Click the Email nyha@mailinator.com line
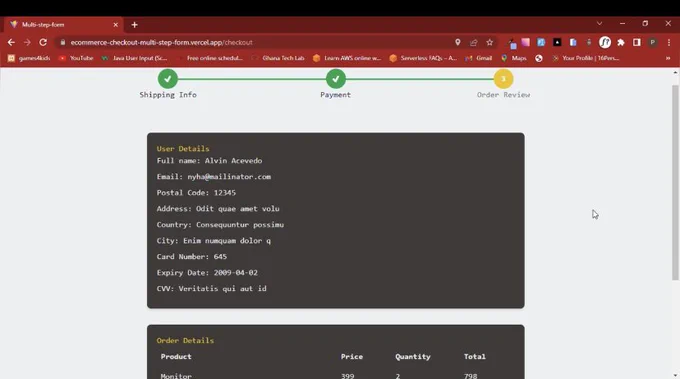Image resolution: width=680 pixels, height=379 pixels. click(x=214, y=177)
